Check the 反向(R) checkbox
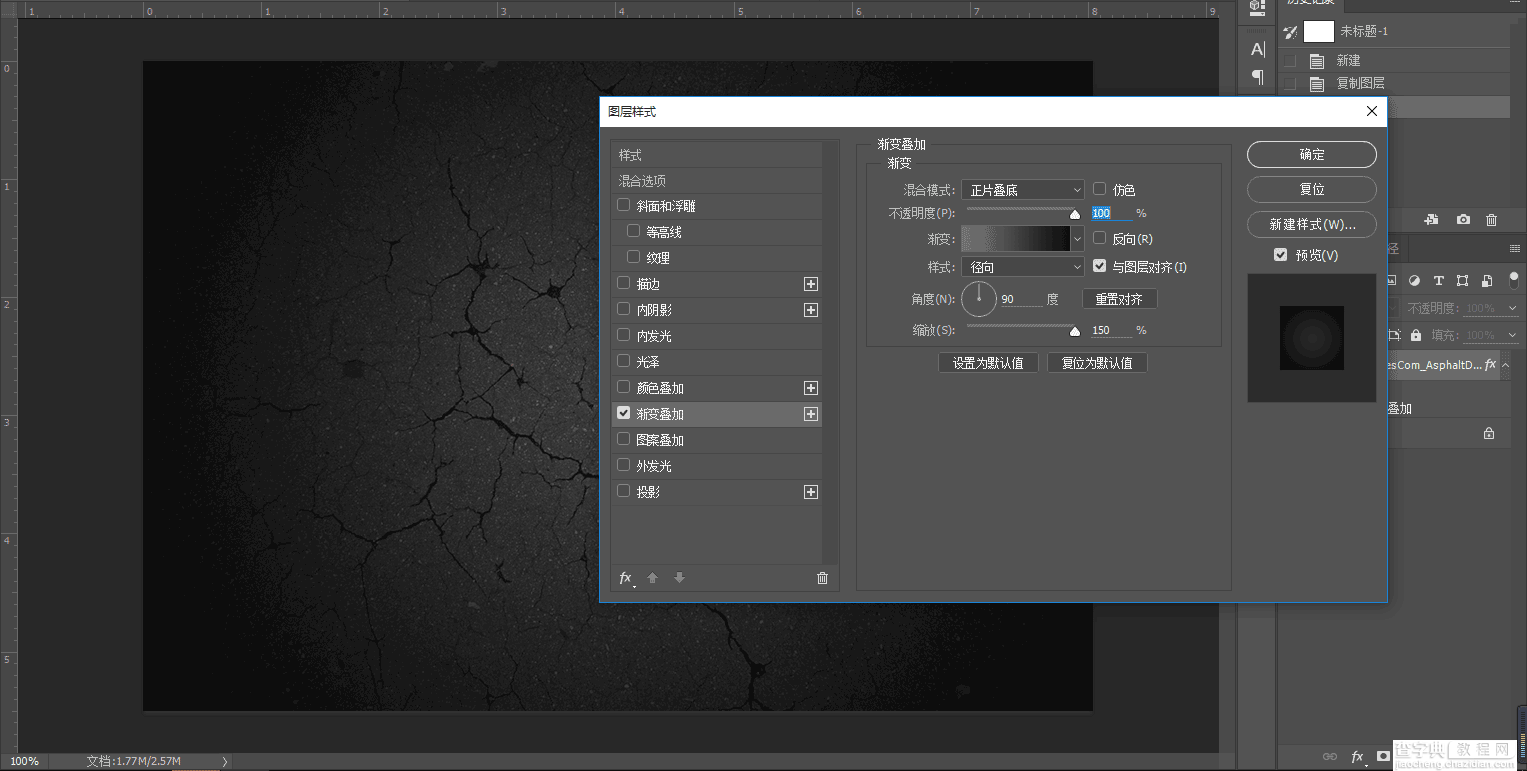1527x771 pixels. 1099,238
